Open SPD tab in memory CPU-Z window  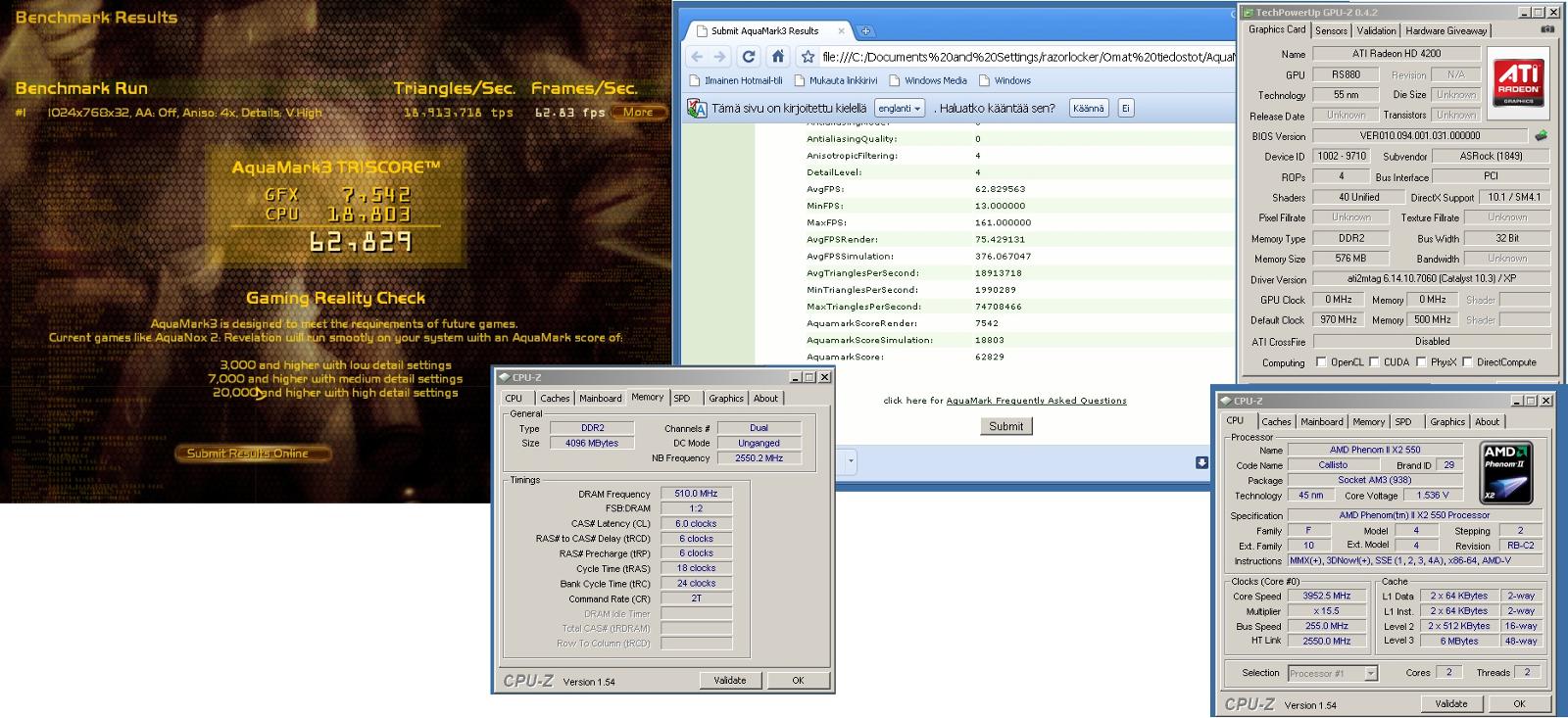coord(682,398)
